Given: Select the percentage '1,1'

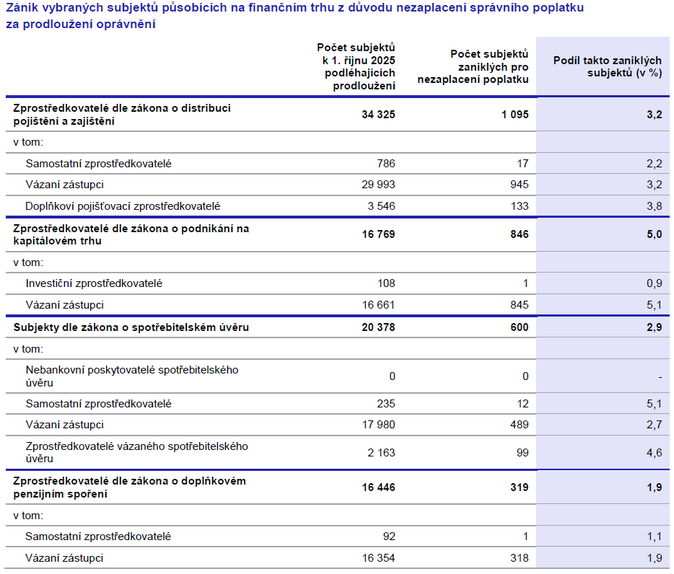Looking at the screenshot, I should pos(654,536).
